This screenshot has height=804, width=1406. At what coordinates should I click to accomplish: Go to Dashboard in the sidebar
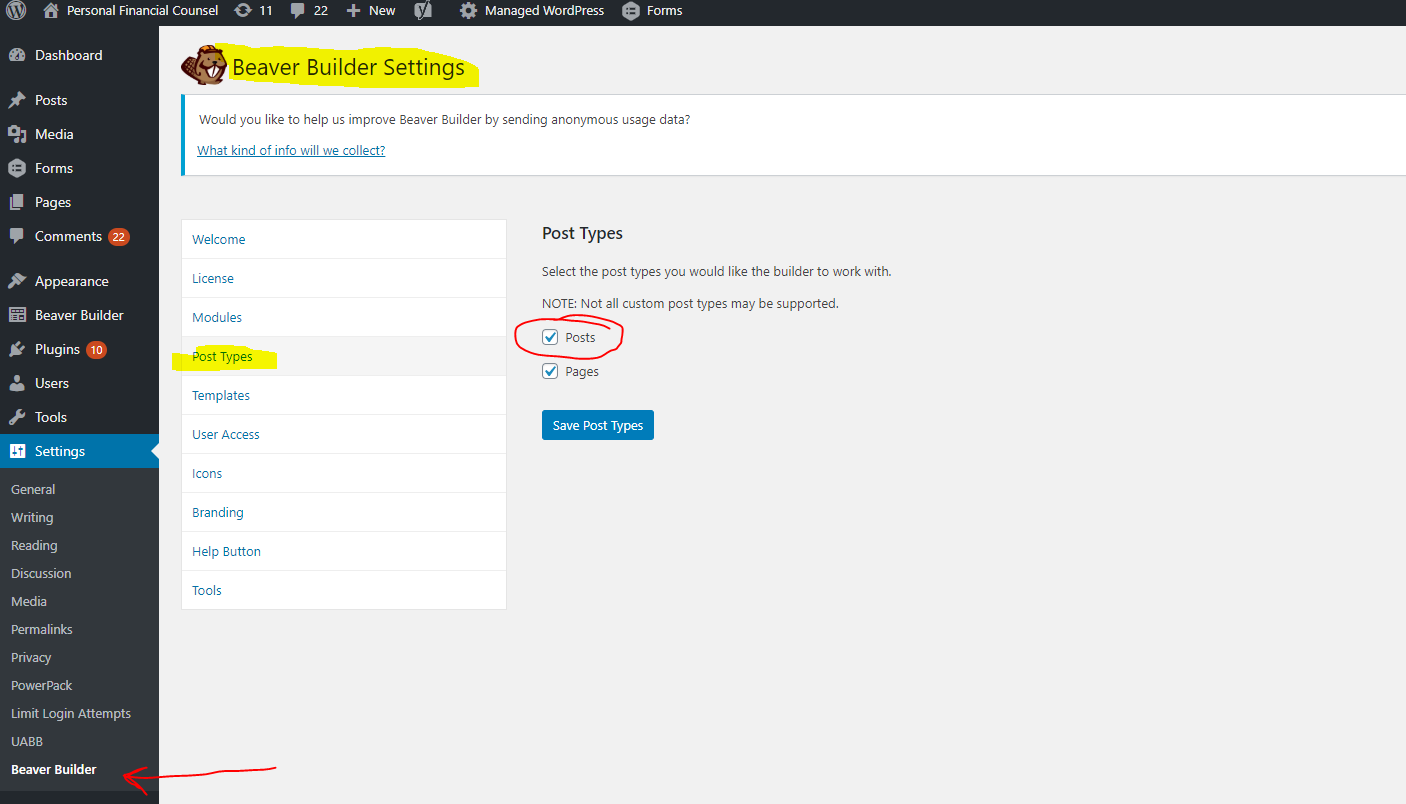click(x=68, y=55)
